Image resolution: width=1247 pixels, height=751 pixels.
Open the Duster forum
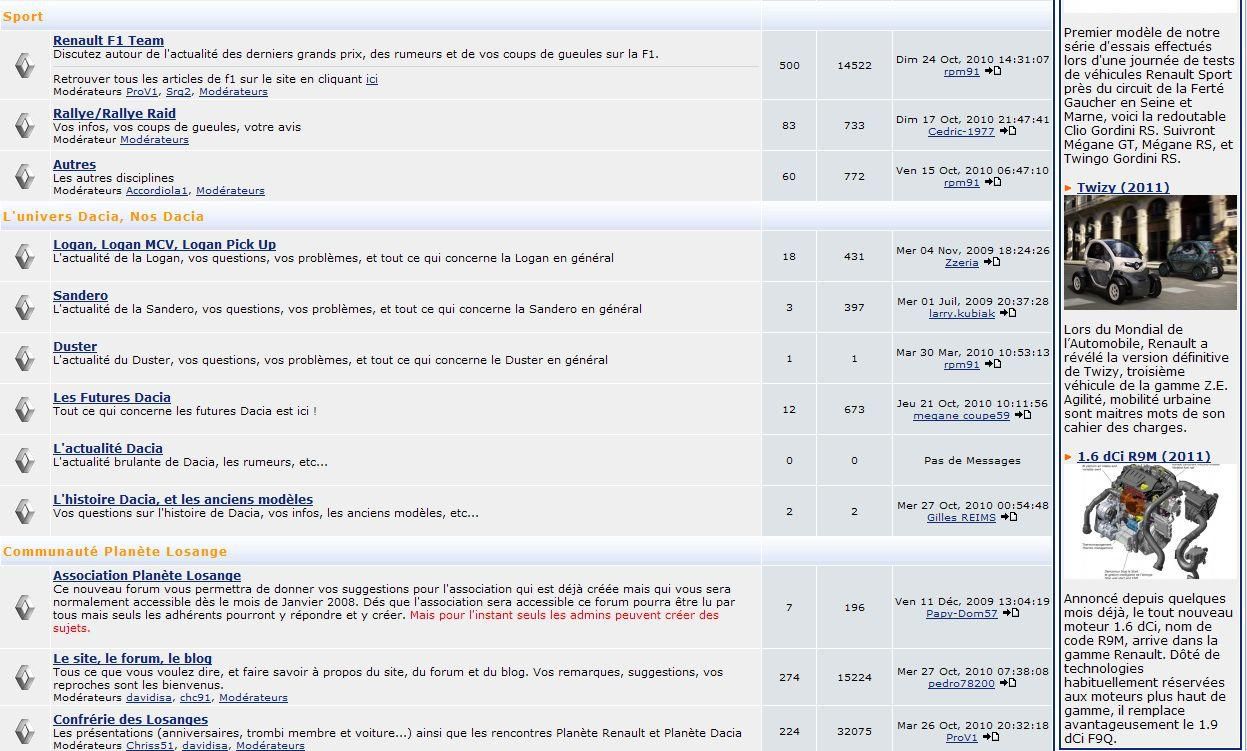pos(75,347)
